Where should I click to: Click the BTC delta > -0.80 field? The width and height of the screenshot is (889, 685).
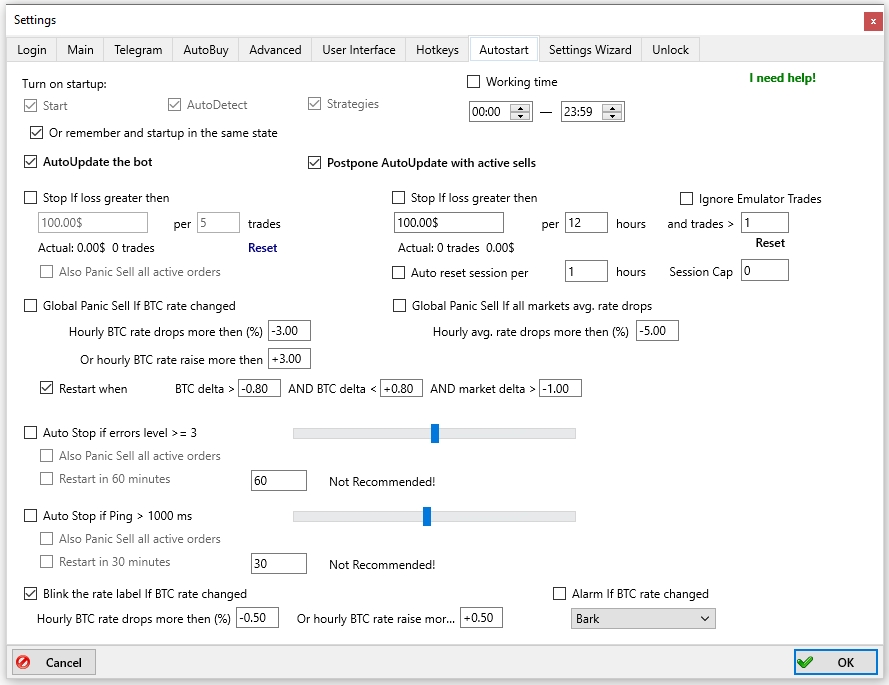[259, 388]
